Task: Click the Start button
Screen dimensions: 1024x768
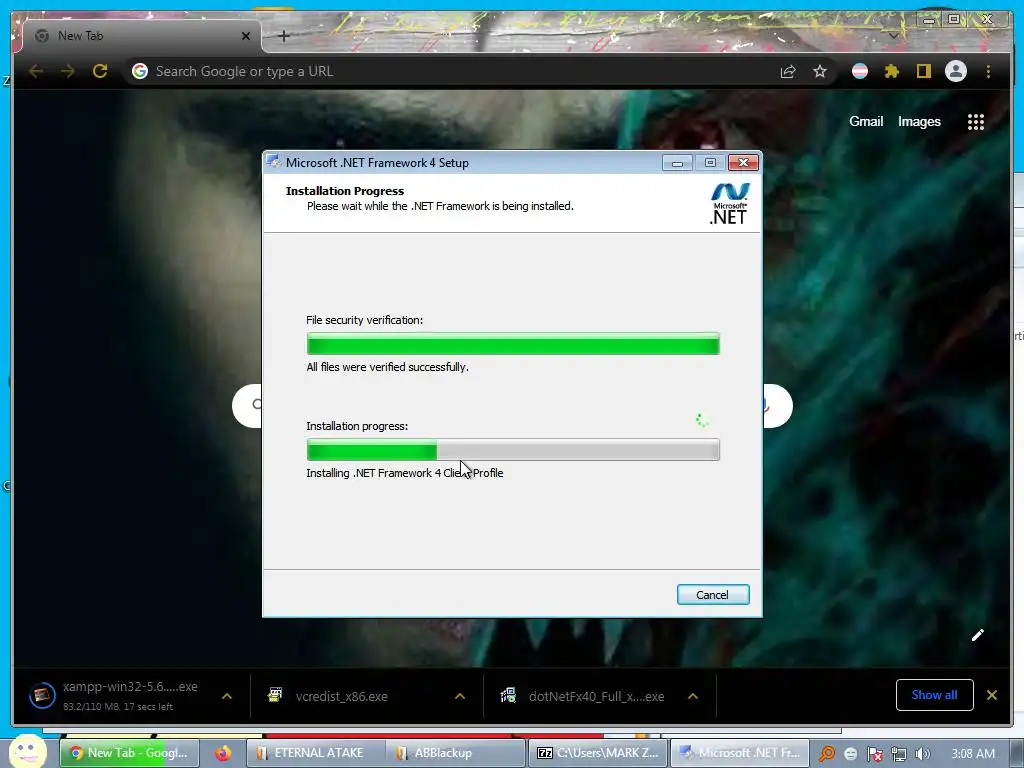Action: 27,751
